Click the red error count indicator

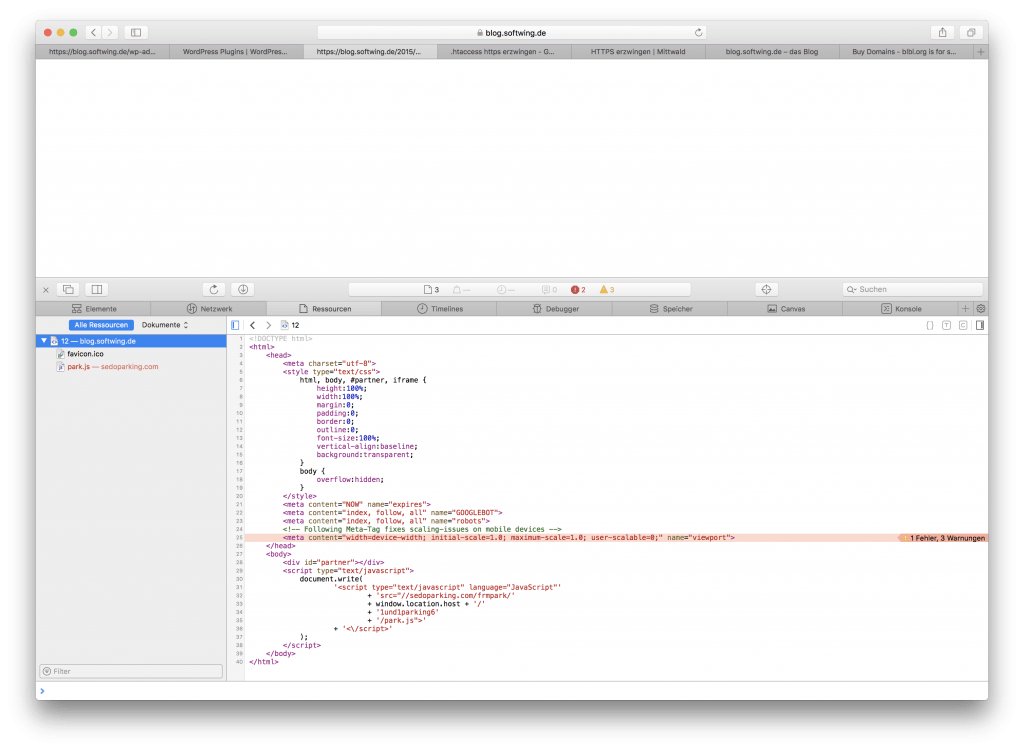(x=578, y=289)
